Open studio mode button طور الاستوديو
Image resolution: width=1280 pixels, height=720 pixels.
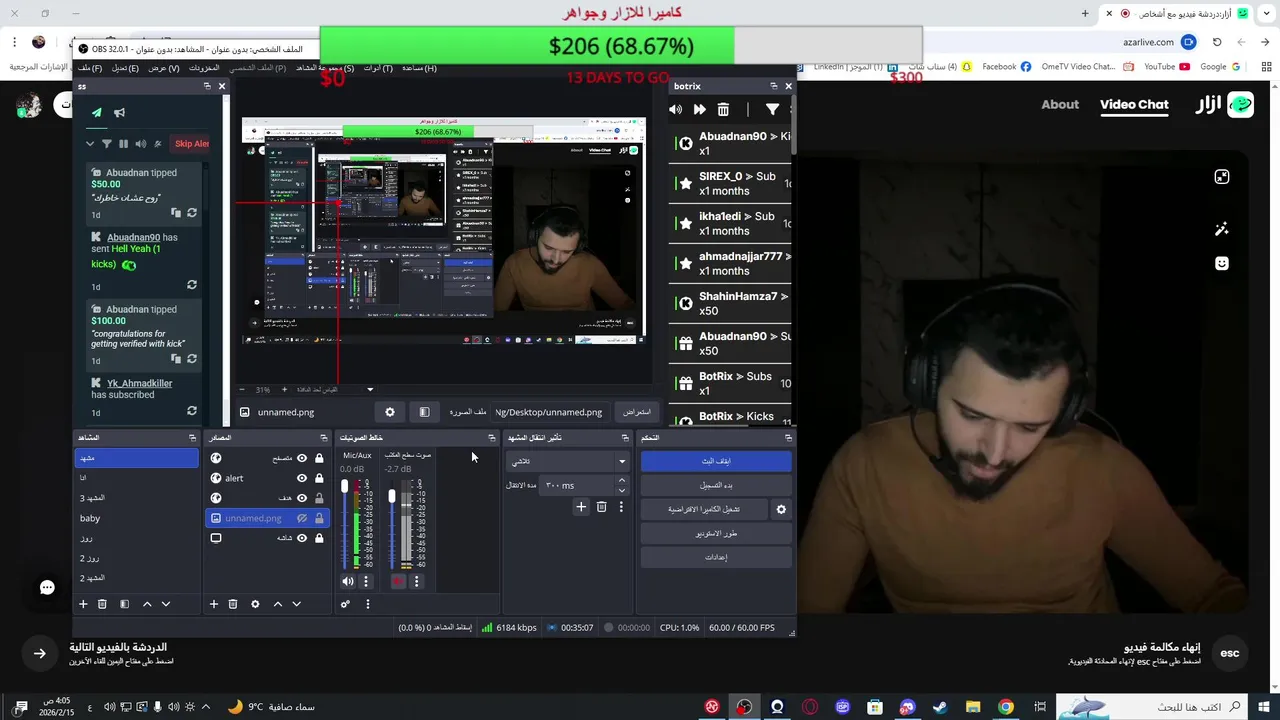tap(716, 533)
